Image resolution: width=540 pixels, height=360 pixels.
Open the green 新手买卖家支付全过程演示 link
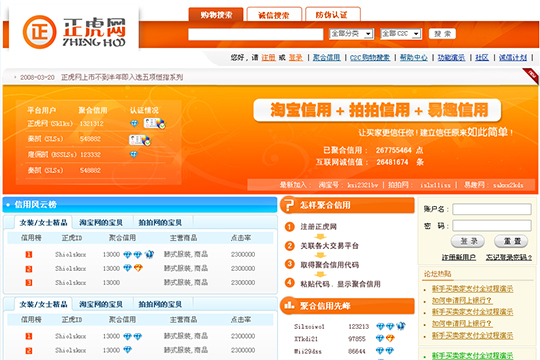[472, 356]
